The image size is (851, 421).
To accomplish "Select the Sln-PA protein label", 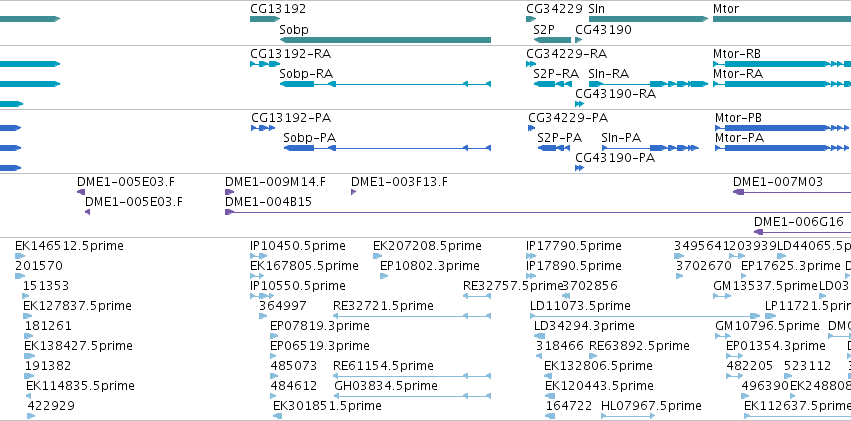I will click(x=621, y=138).
